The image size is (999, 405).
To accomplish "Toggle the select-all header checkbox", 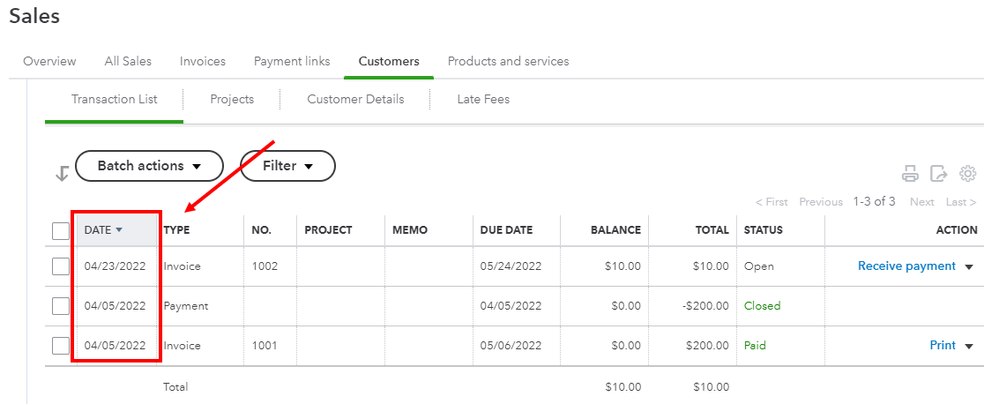I will pos(61,231).
